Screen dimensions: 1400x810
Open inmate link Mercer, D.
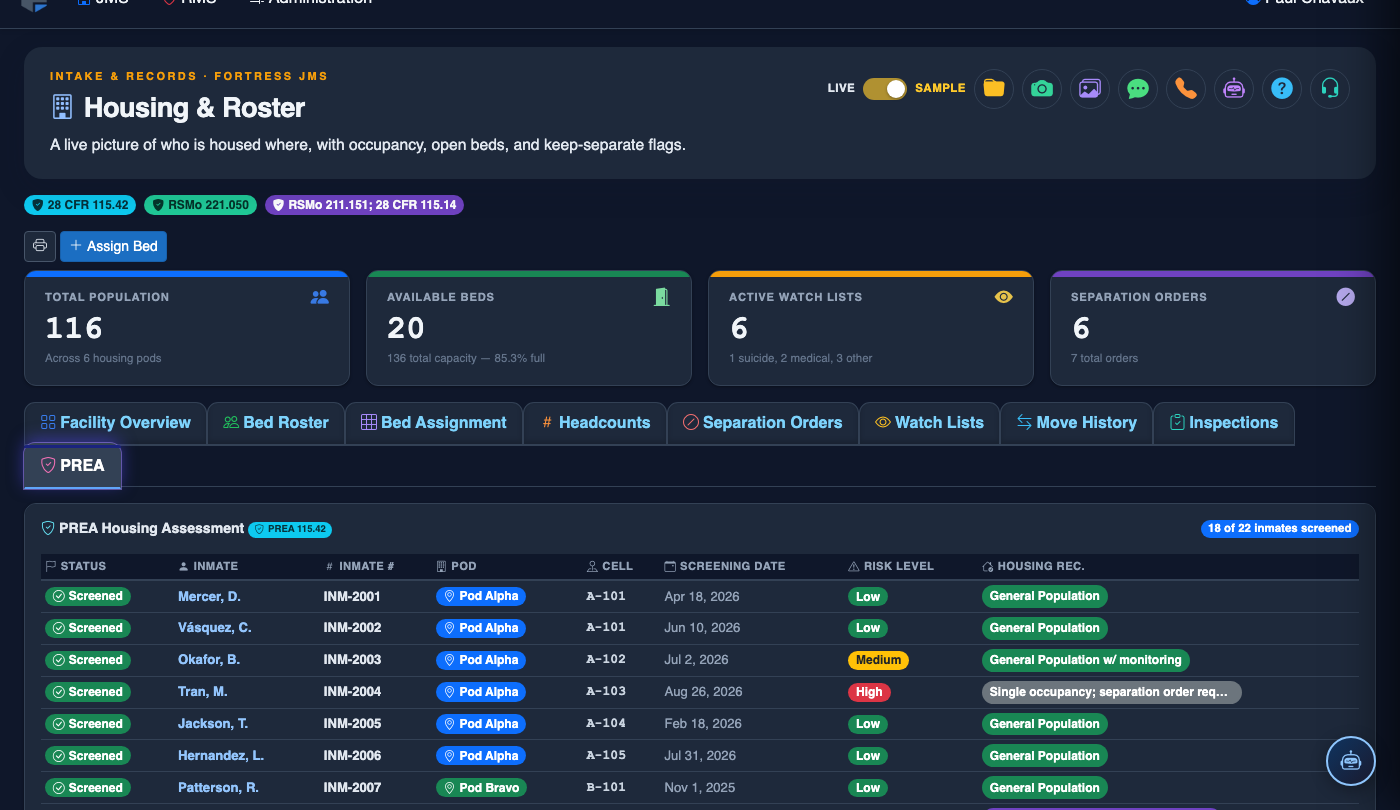click(x=209, y=596)
